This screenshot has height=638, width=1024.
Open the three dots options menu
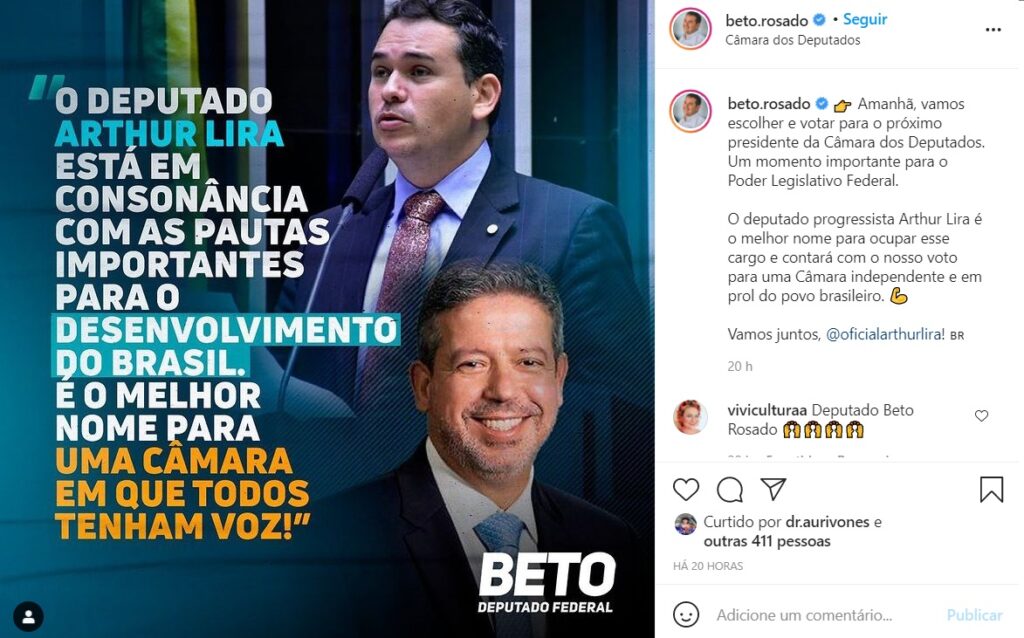pyautogui.click(x=993, y=30)
